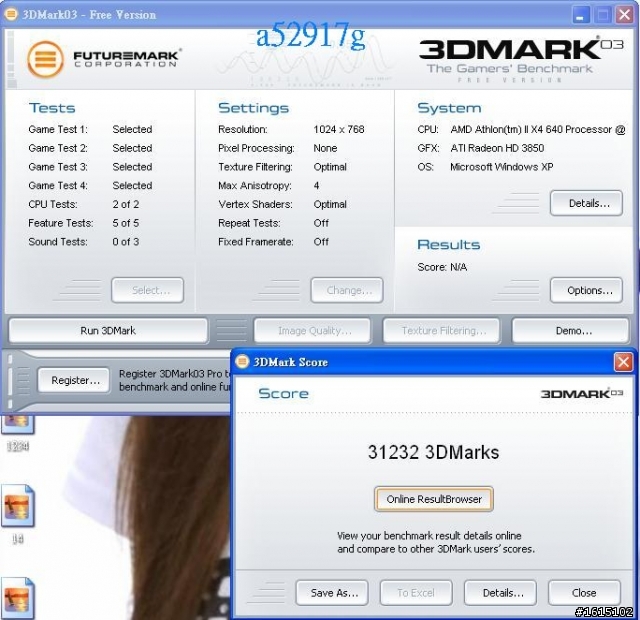Click the Resolution value 1024 x 768
640x620 pixels.
[x=339, y=129]
